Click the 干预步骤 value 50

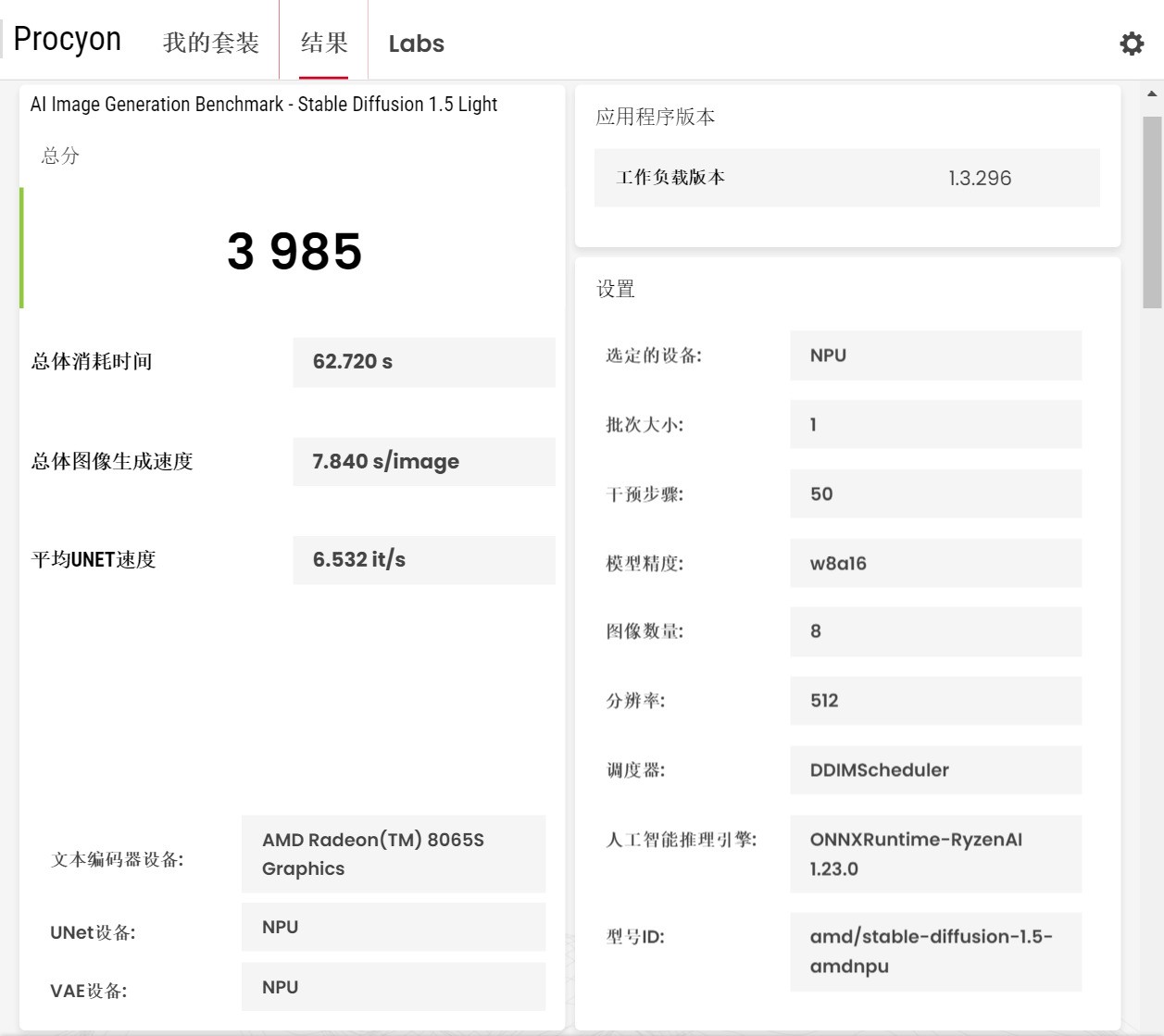click(x=935, y=493)
